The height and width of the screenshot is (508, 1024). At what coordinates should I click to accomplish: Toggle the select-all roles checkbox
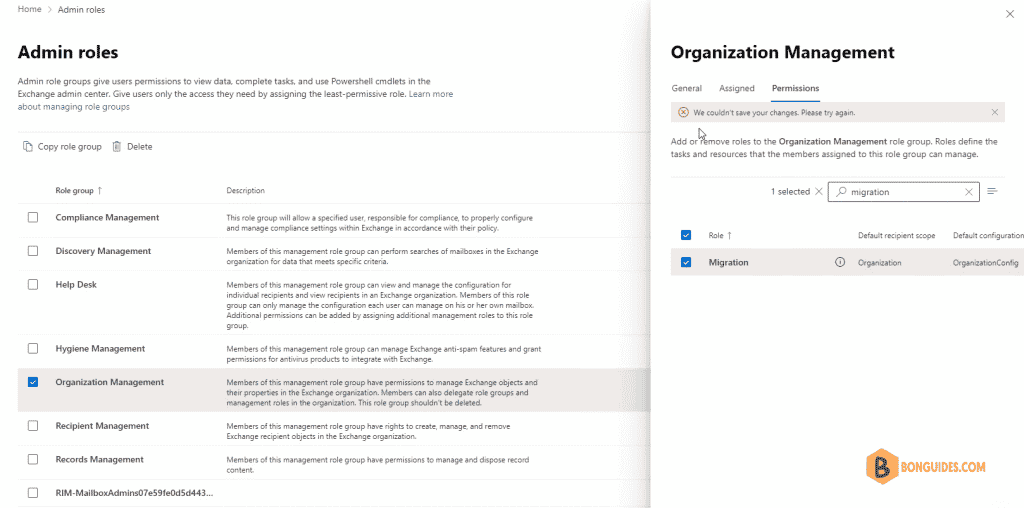[686, 235]
